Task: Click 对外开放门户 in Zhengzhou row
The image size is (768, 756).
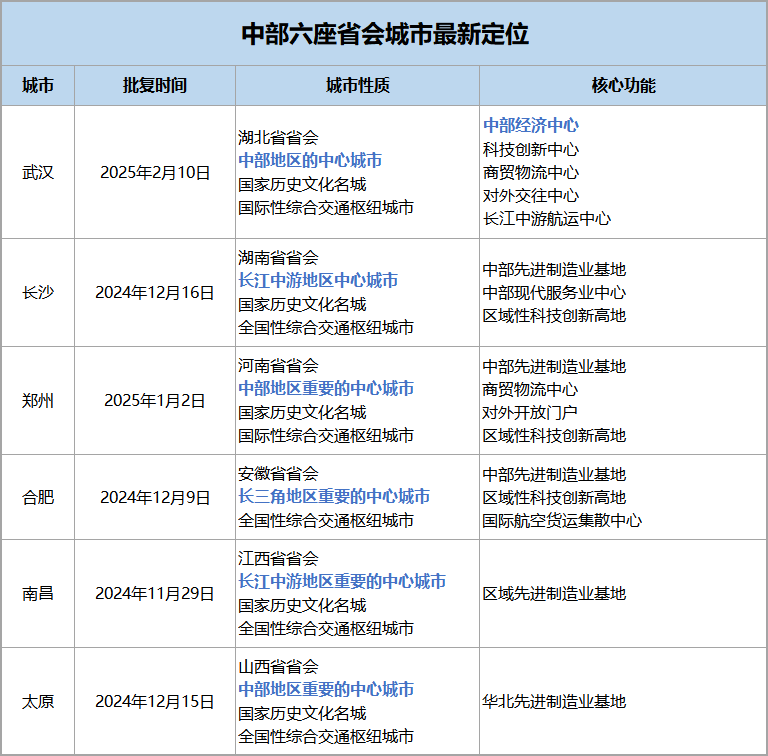Action: [530, 413]
